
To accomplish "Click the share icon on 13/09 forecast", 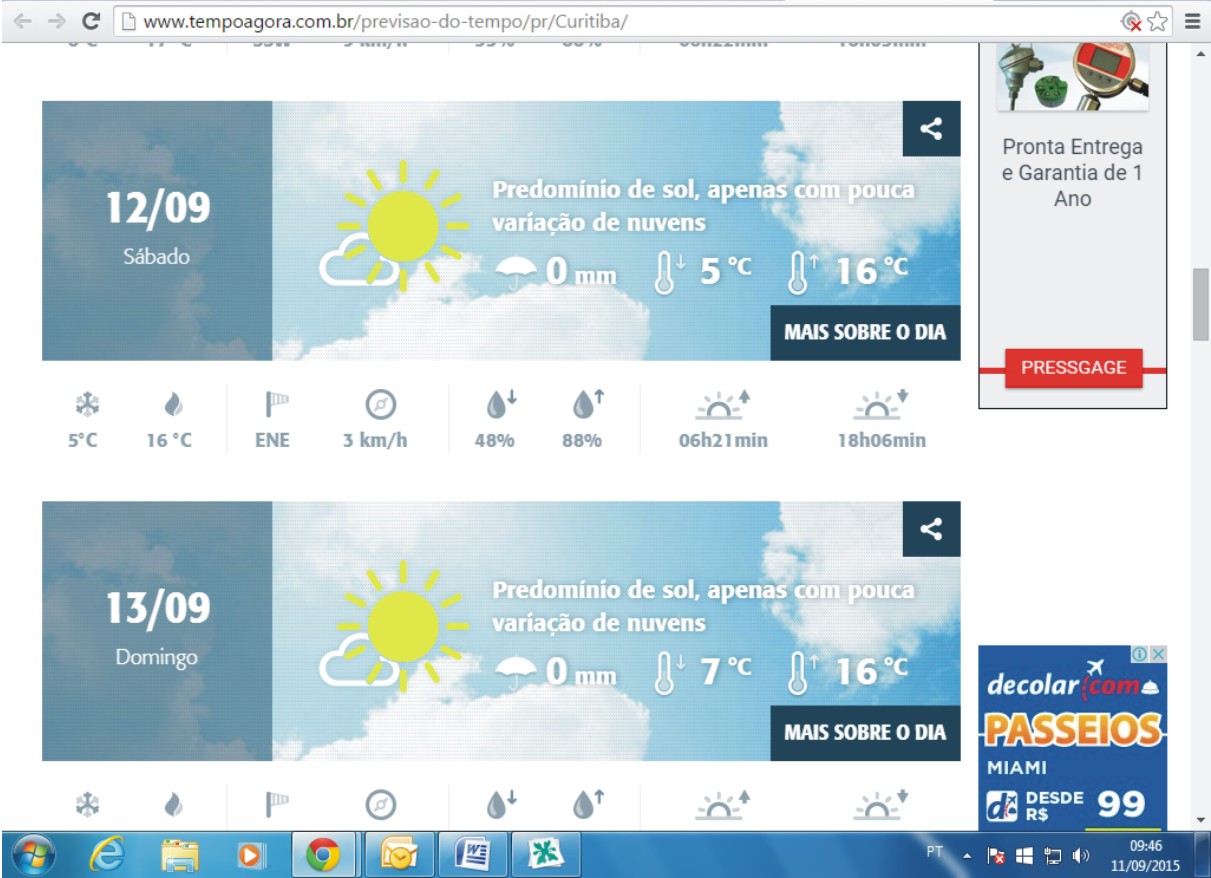I will click(931, 529).
